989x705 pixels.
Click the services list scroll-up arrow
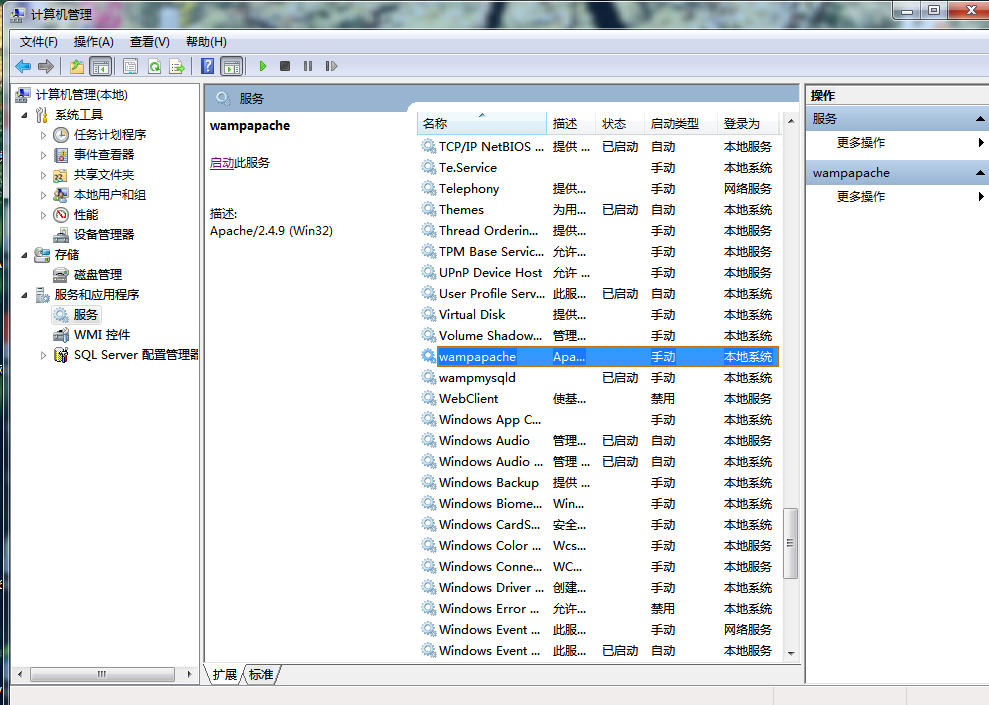(x=791, y=121)
